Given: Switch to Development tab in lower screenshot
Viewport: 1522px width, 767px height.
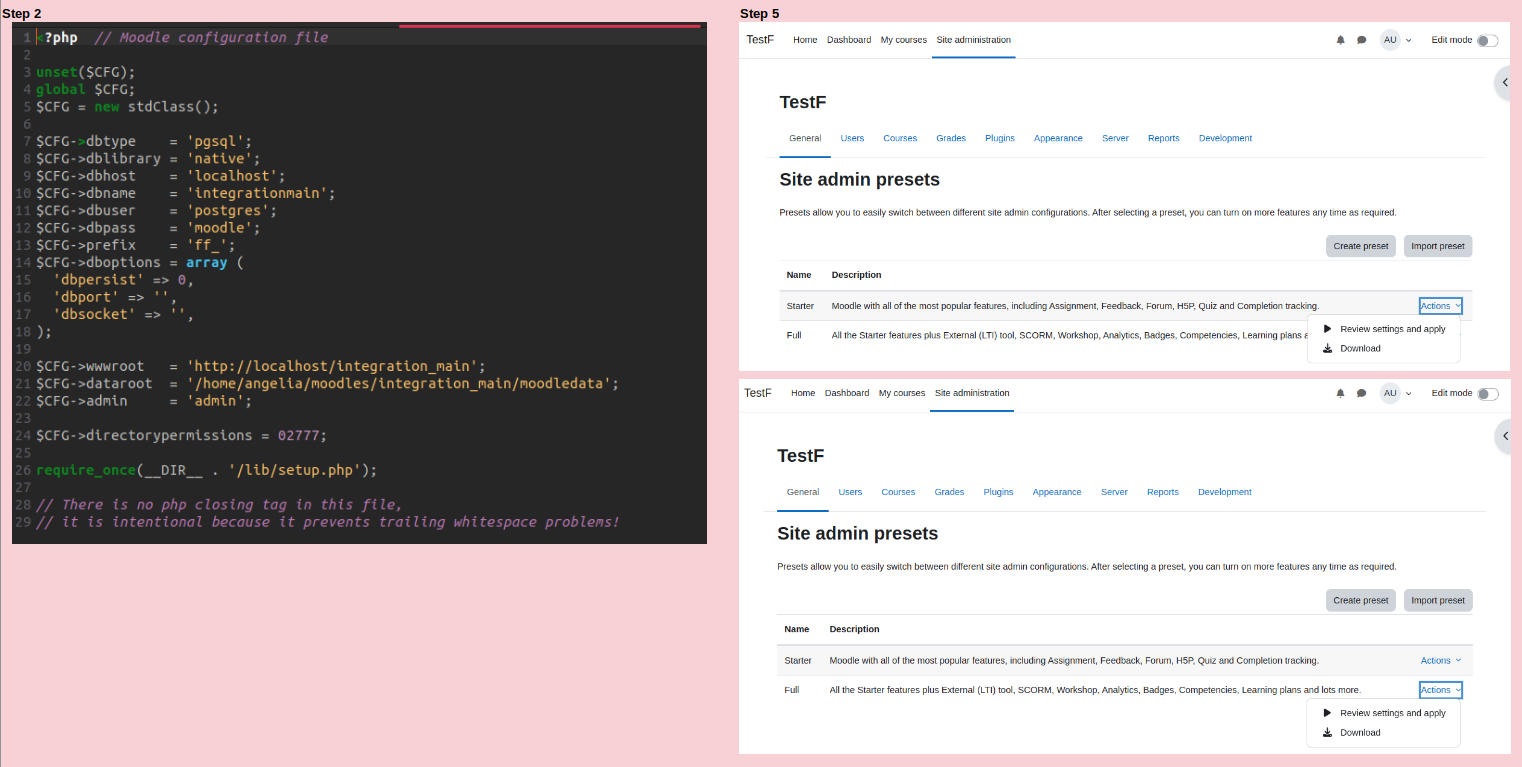Looking at the screenshot, I should (1225, 492).
